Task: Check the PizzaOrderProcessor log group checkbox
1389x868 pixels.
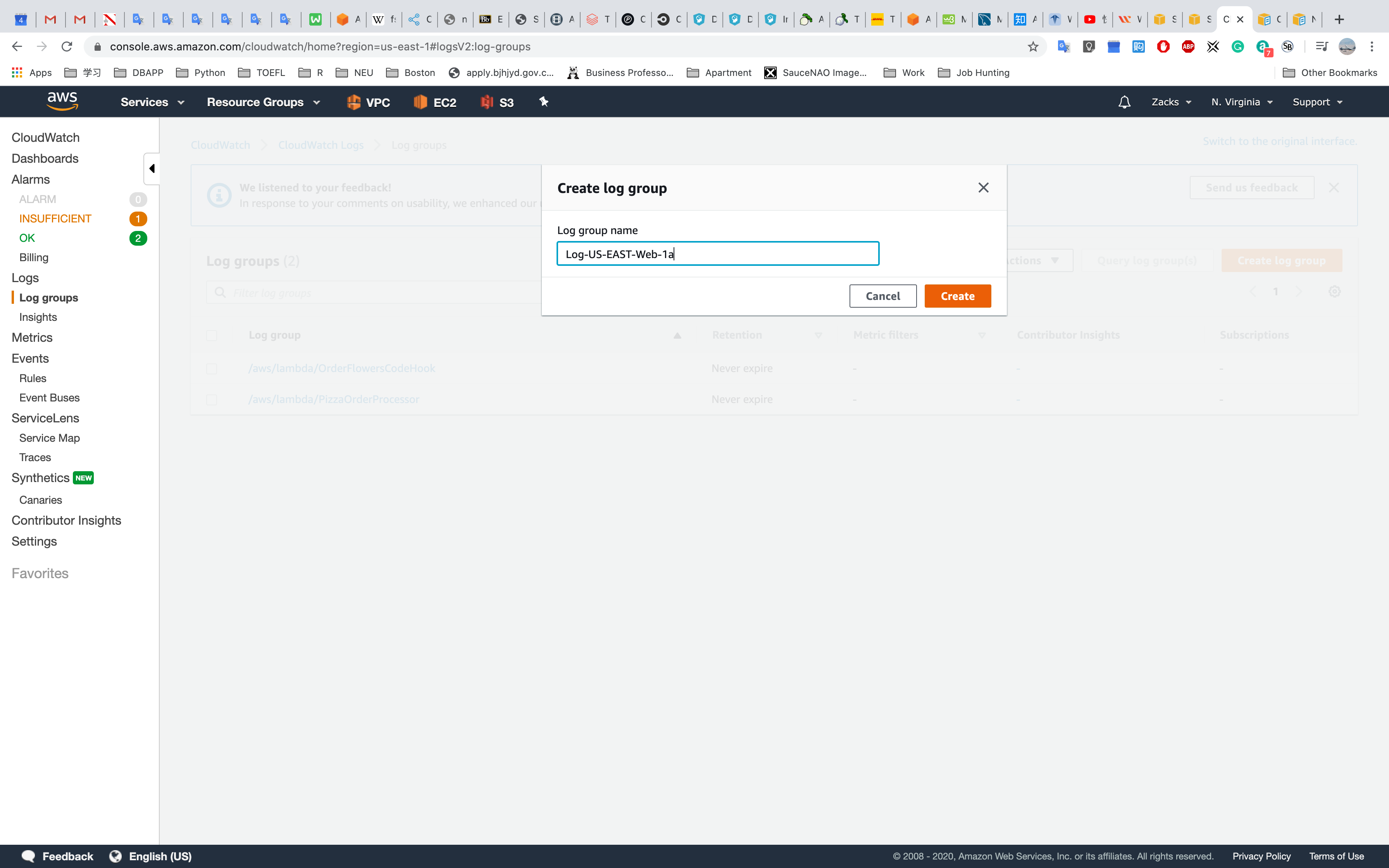Action: point(212,400)
